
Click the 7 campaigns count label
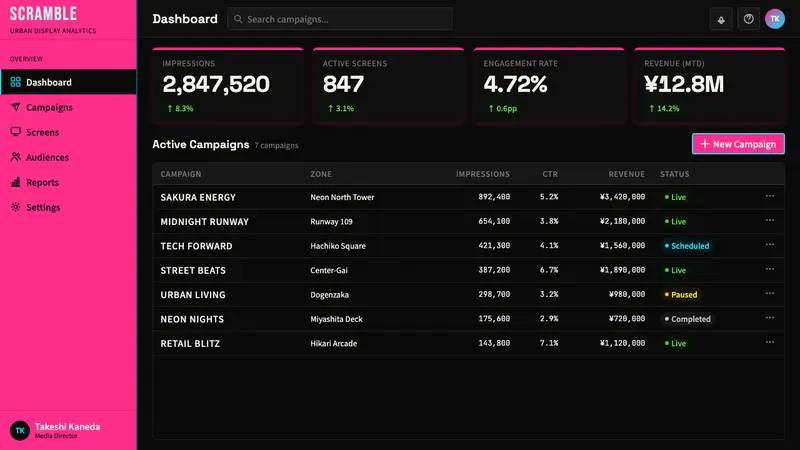point(276,145)
